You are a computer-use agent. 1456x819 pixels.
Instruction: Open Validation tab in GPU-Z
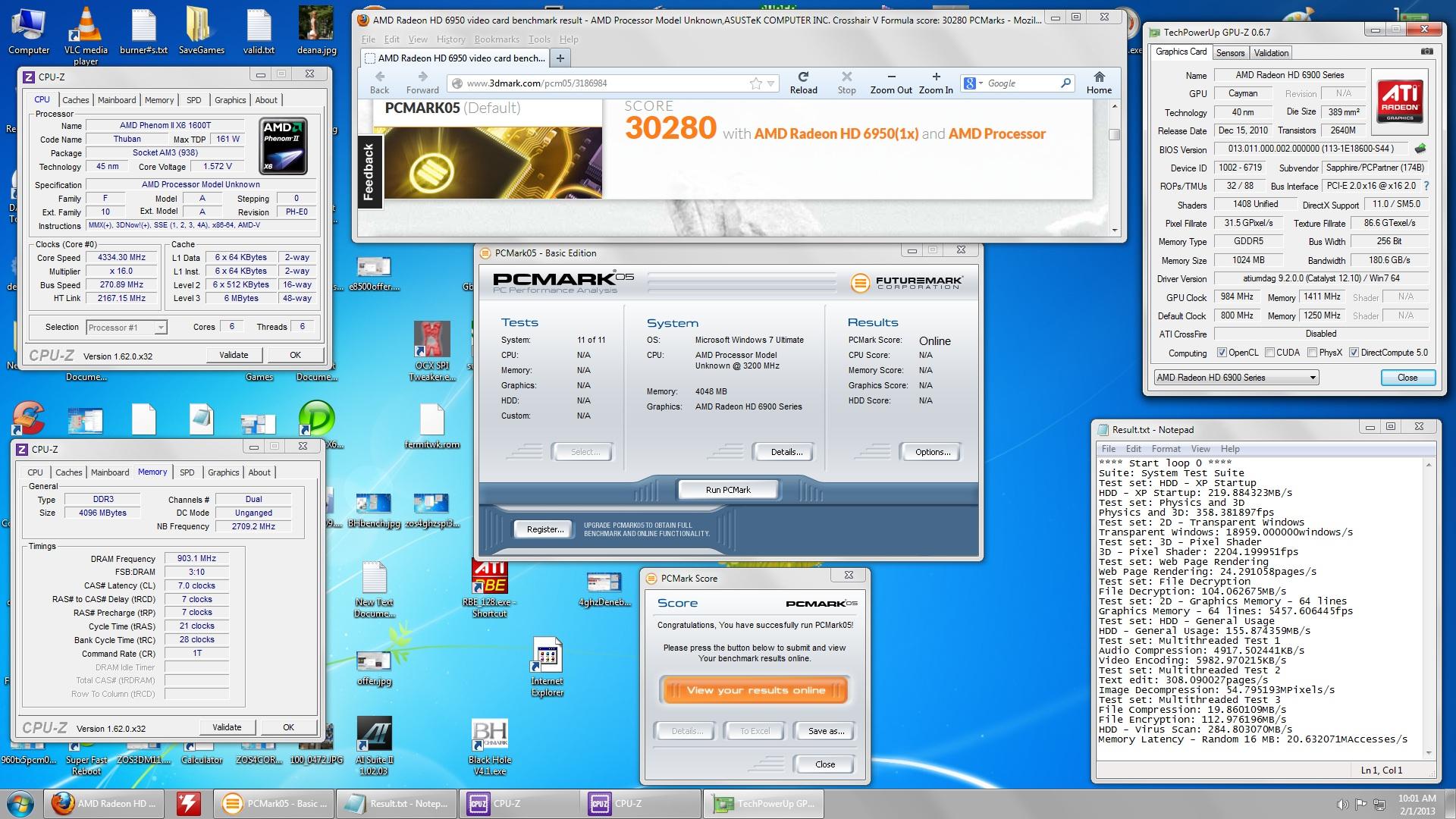[x=1271, y=53]
